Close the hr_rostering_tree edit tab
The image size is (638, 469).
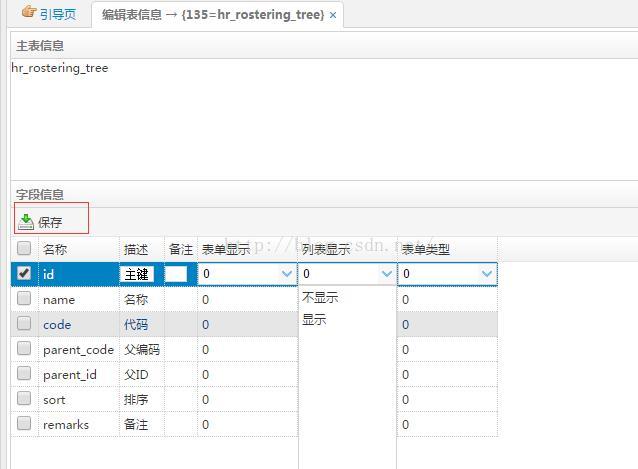[x=333, y=15]
